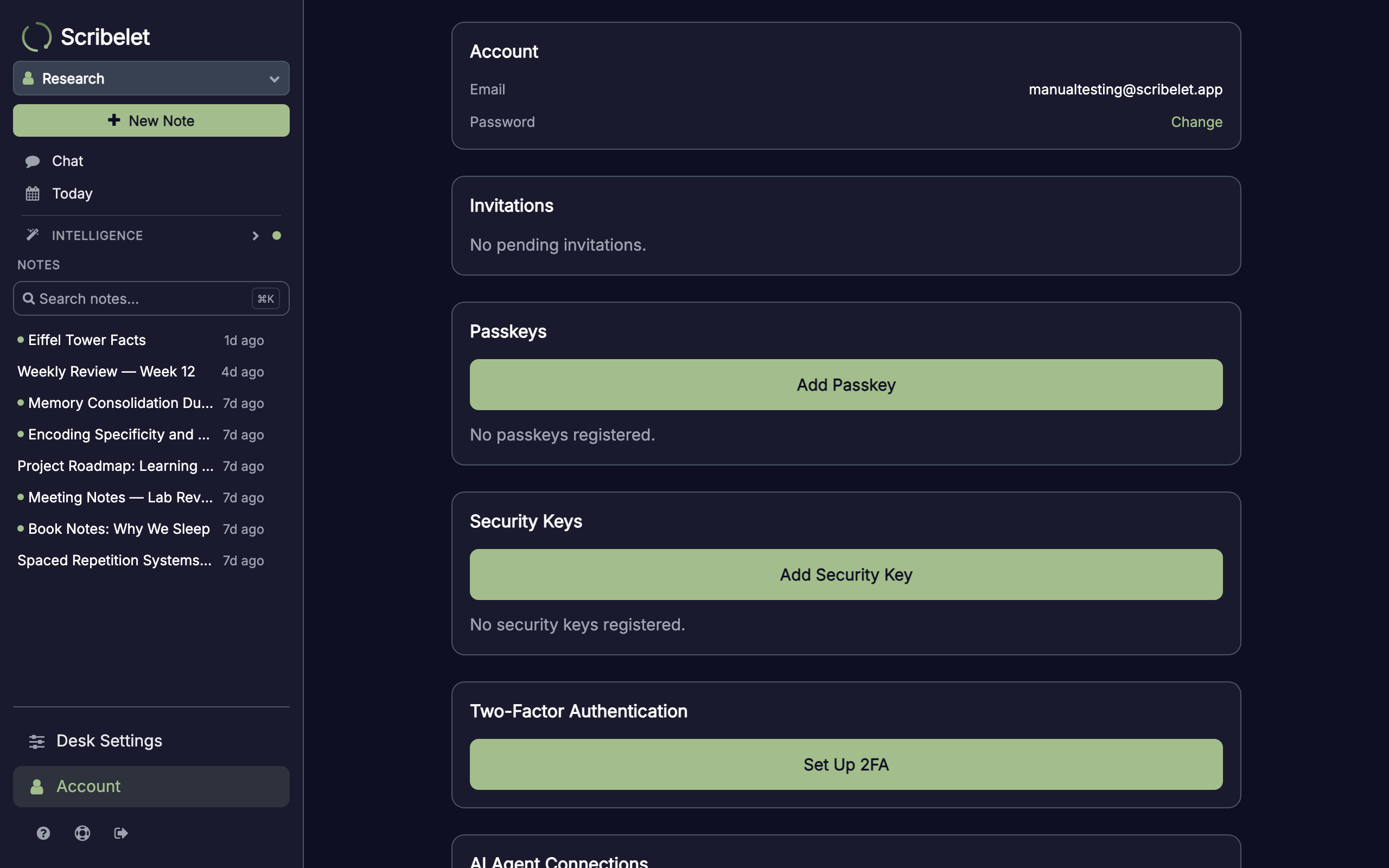Create a note with New Note button
Image resolution: width=1389 pixels, height=868 pixels.
pyautogui.click(x=151, y=120)
